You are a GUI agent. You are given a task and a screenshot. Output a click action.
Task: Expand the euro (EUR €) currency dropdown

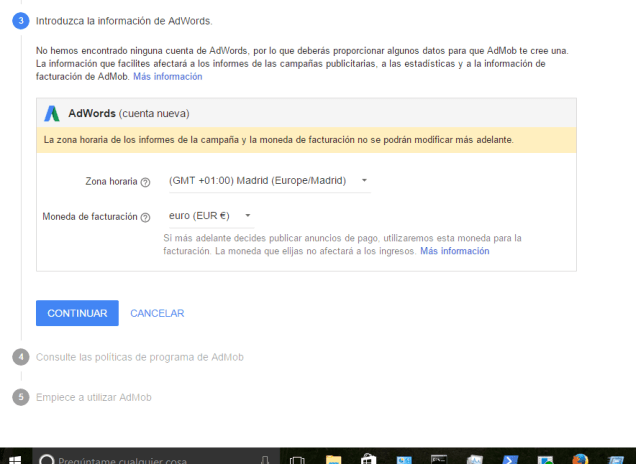(x=210, y=215)
